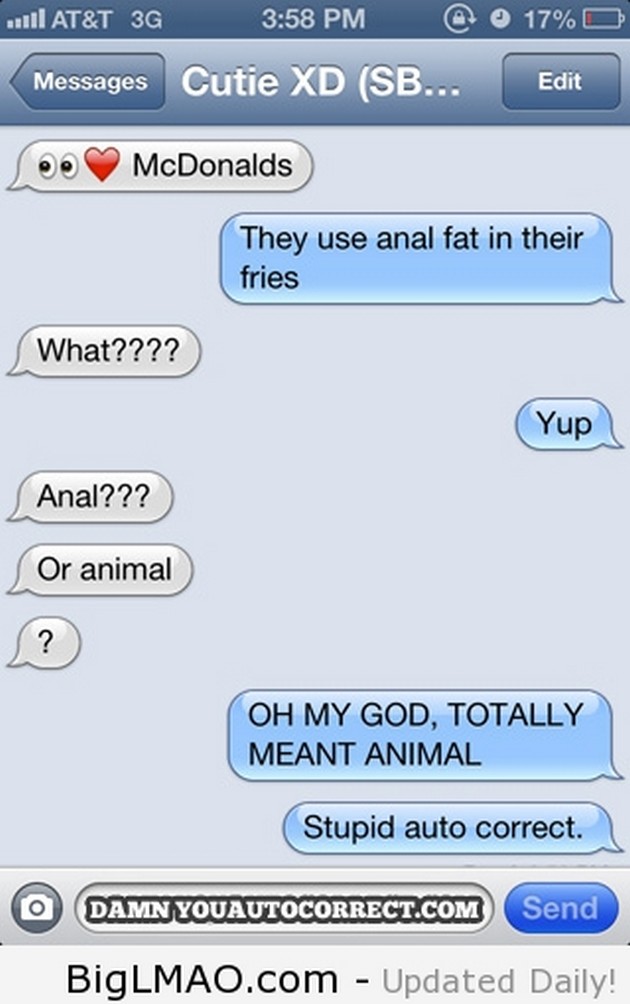Tap the alarm clock icon in status bar
This screenshot has height=1004, width=630.
tap(500, 19)
